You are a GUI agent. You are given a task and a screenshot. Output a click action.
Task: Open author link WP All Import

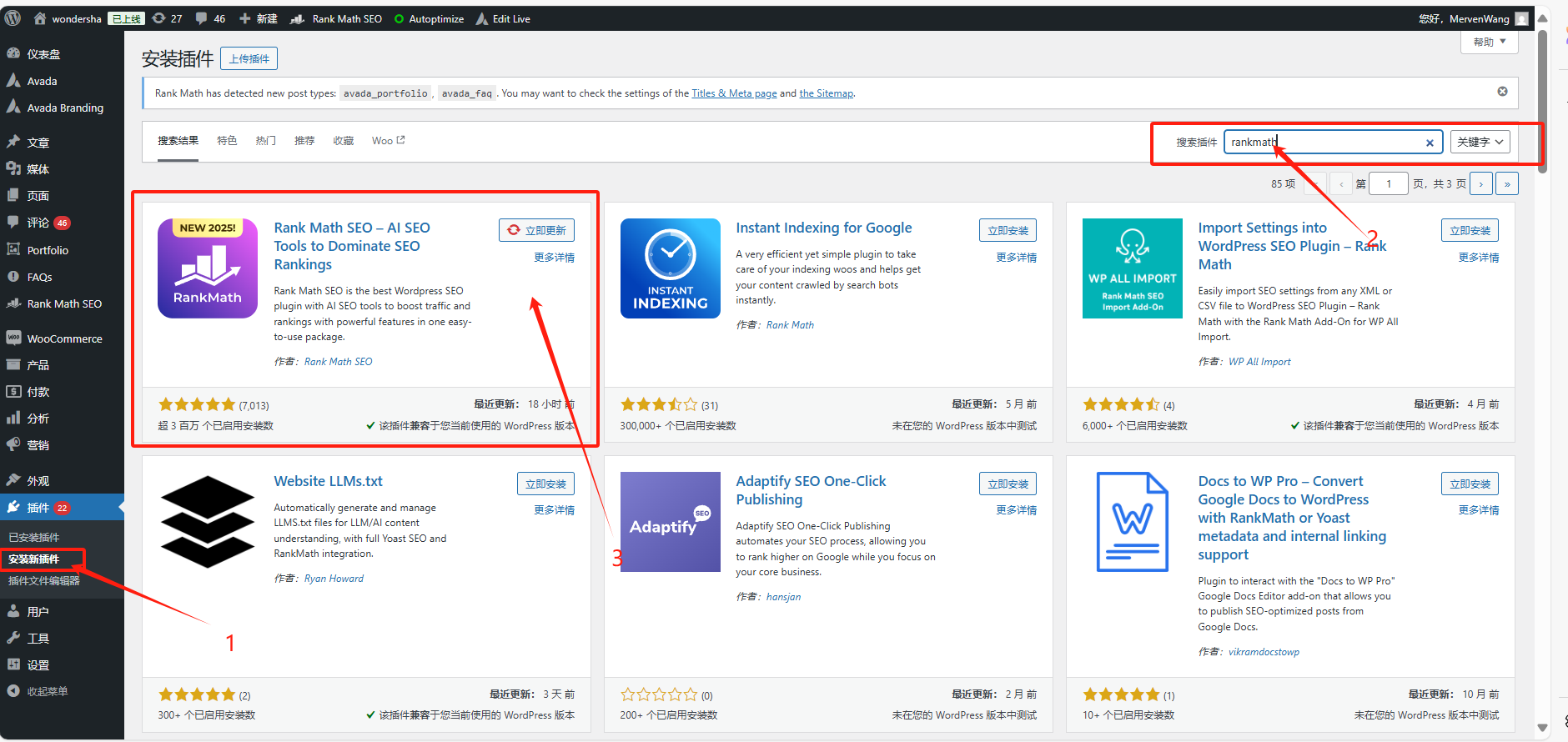[x=1259, y=362]
